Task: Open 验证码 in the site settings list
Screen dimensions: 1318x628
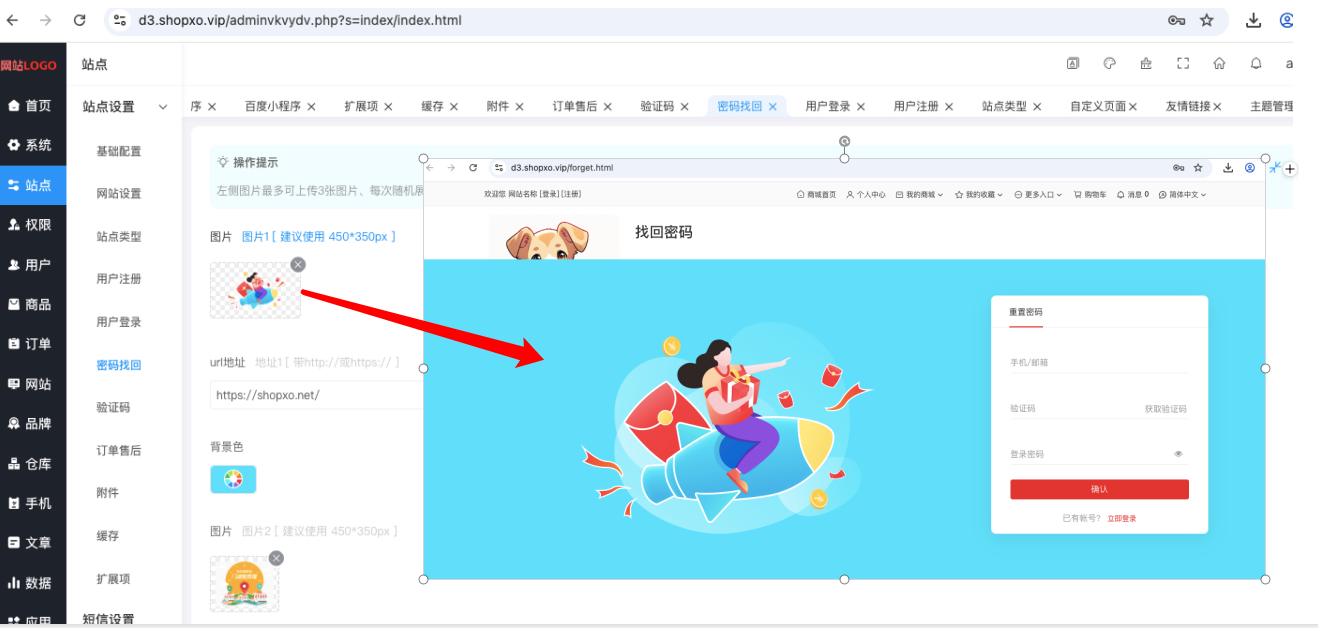Action: point(113,407)
